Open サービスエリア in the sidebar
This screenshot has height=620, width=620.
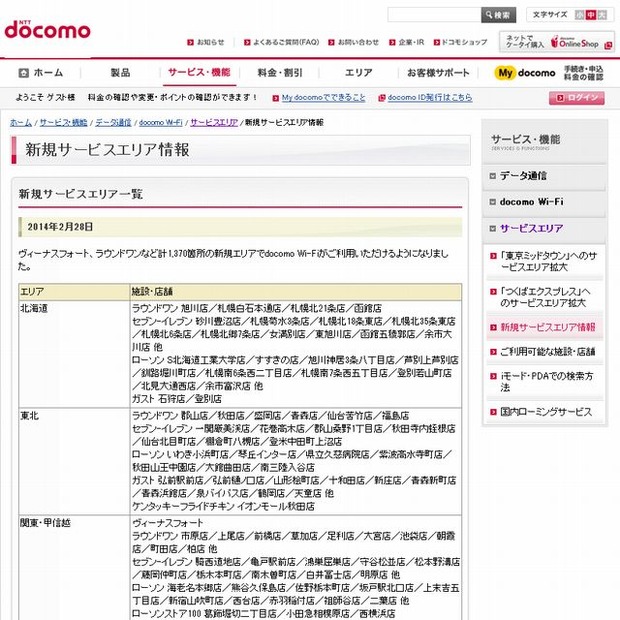click(531, 229)
